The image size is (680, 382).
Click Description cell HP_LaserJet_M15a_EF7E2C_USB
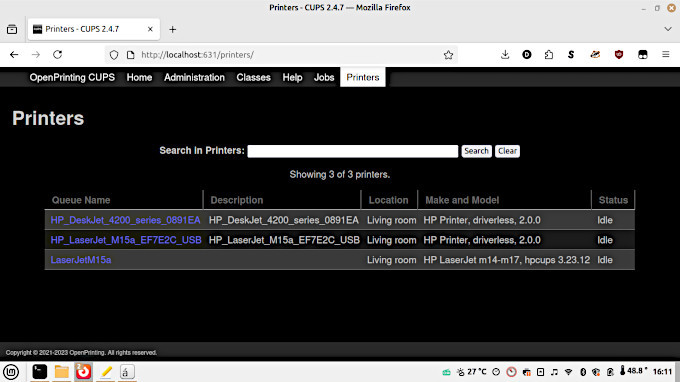[284, 240]
